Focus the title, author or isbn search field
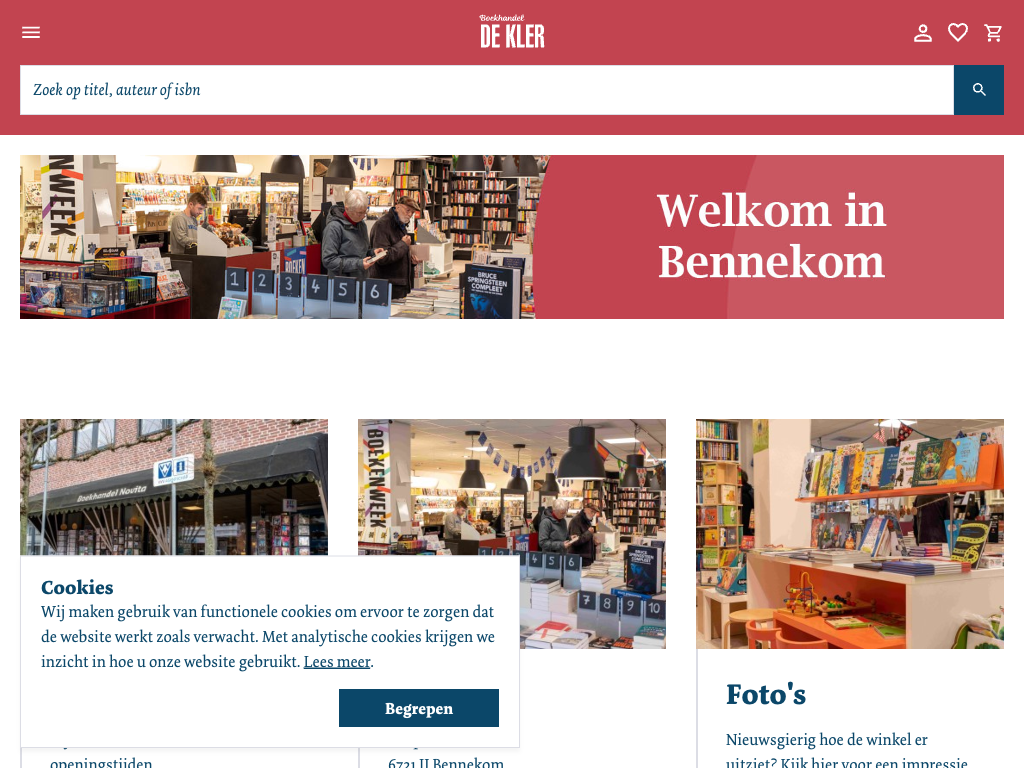The height and width of the screenshot is (768, 1024). [487, 90]
